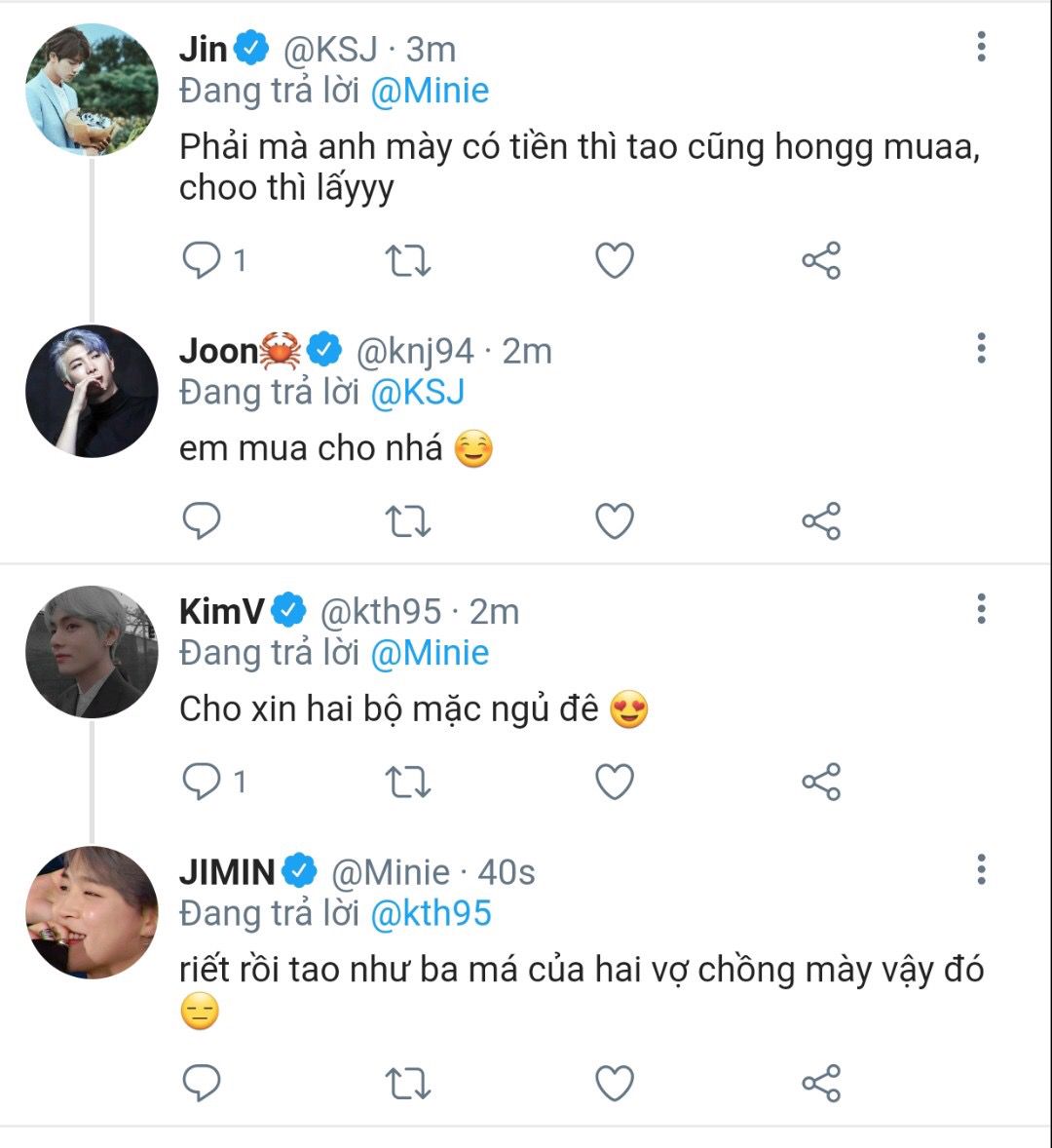Open the @KSJ mention in Joon's reply

pos(418,393)
